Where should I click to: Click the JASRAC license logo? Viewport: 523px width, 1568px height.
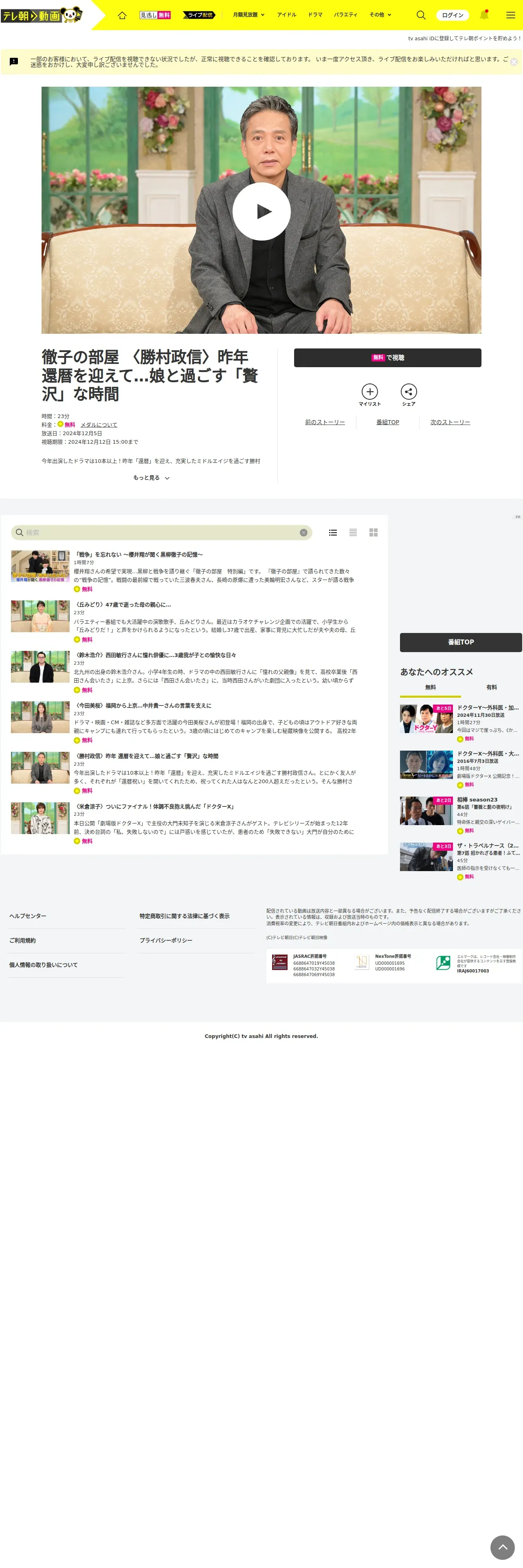pyautogui.click(x=279, y=962)
